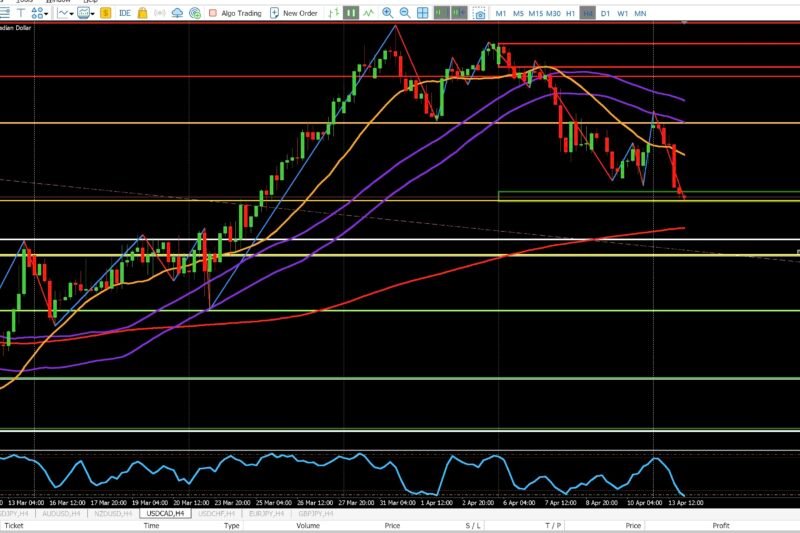Sort trades by Volume column
The image size is (800, 533).
click(x=308, y=526)
